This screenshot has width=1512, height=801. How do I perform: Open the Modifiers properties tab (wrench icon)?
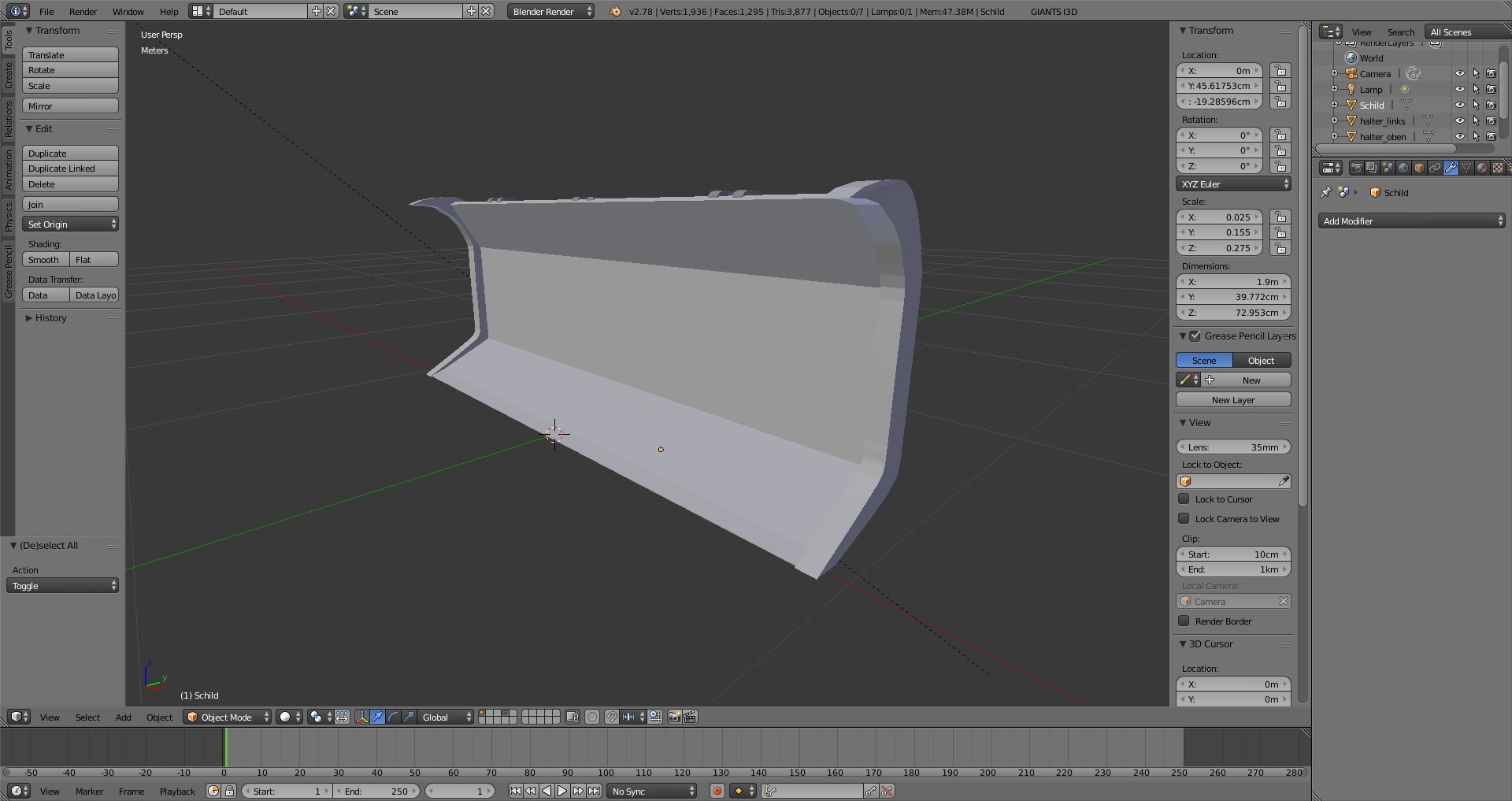coord(1450,168)
